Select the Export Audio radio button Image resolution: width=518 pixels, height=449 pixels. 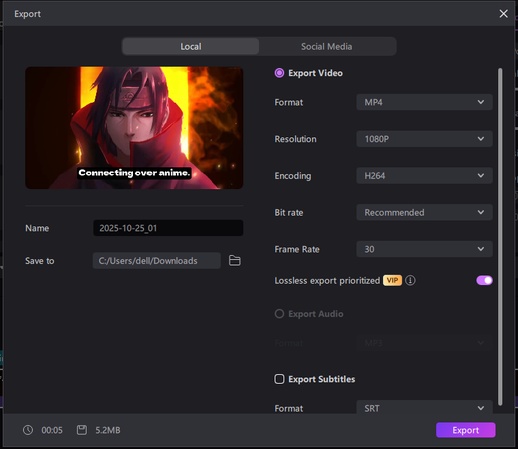tap(279, 314)
